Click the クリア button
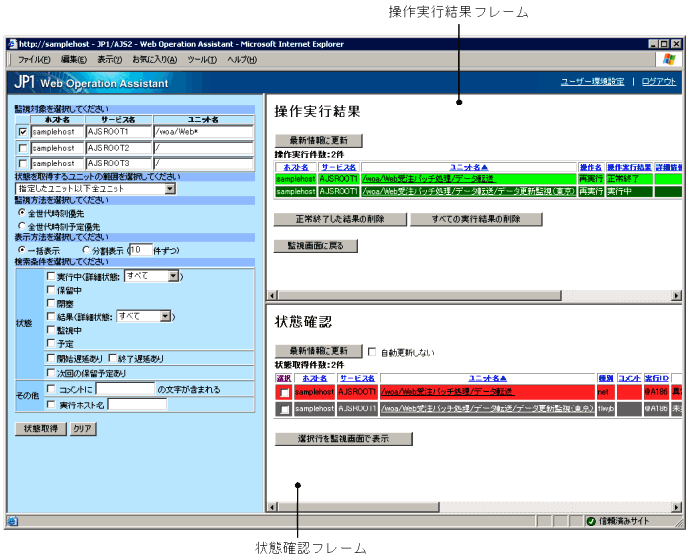The height and width of the screenshot is (560, 688). 83,429
